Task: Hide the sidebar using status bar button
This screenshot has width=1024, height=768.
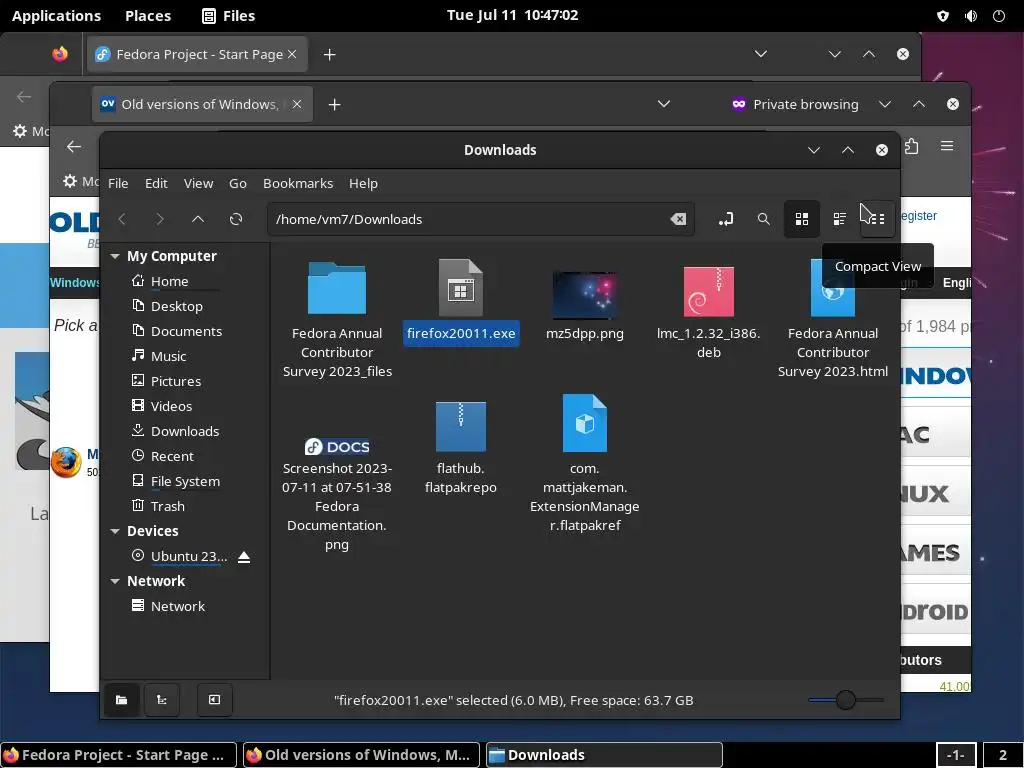Action: [x=214, y=700]
